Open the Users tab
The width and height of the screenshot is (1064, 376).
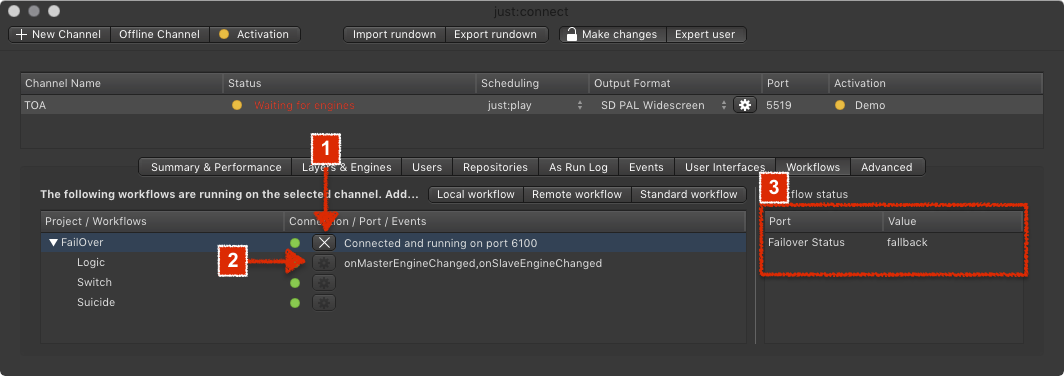click(427, 167)
